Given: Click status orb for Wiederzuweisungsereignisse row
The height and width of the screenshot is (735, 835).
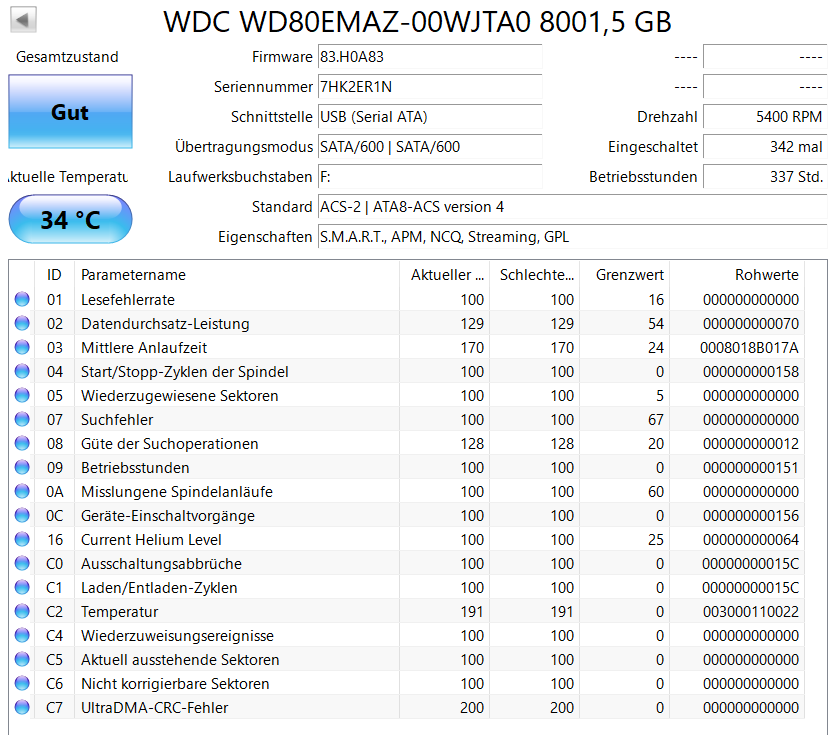Looking at the screenshot, I should [x=22, y=635].
